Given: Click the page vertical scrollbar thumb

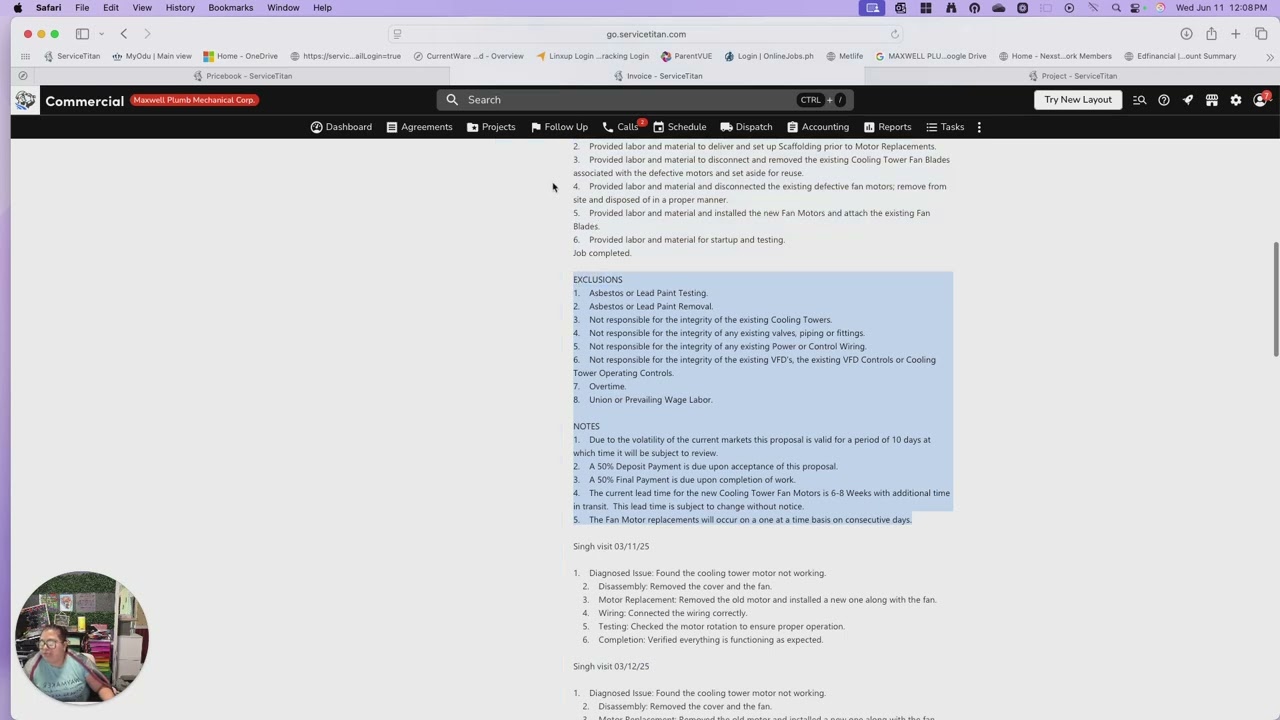Looking at the screenshot, I should click(1275, 299).
